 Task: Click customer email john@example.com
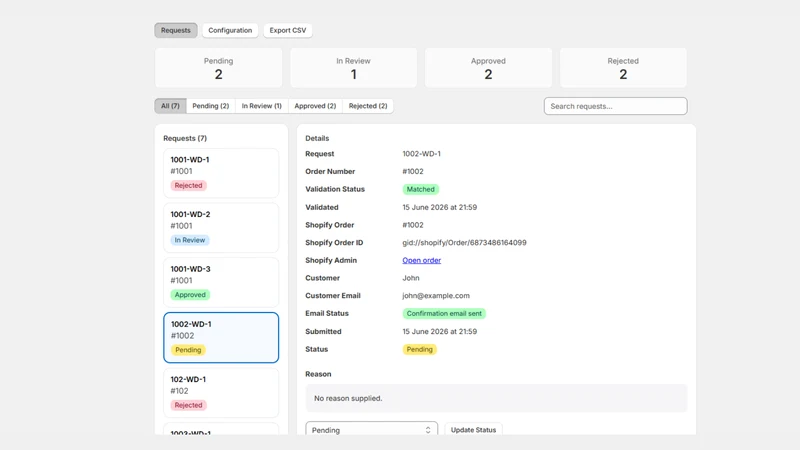pyautogui.click(x=436, y=295)
